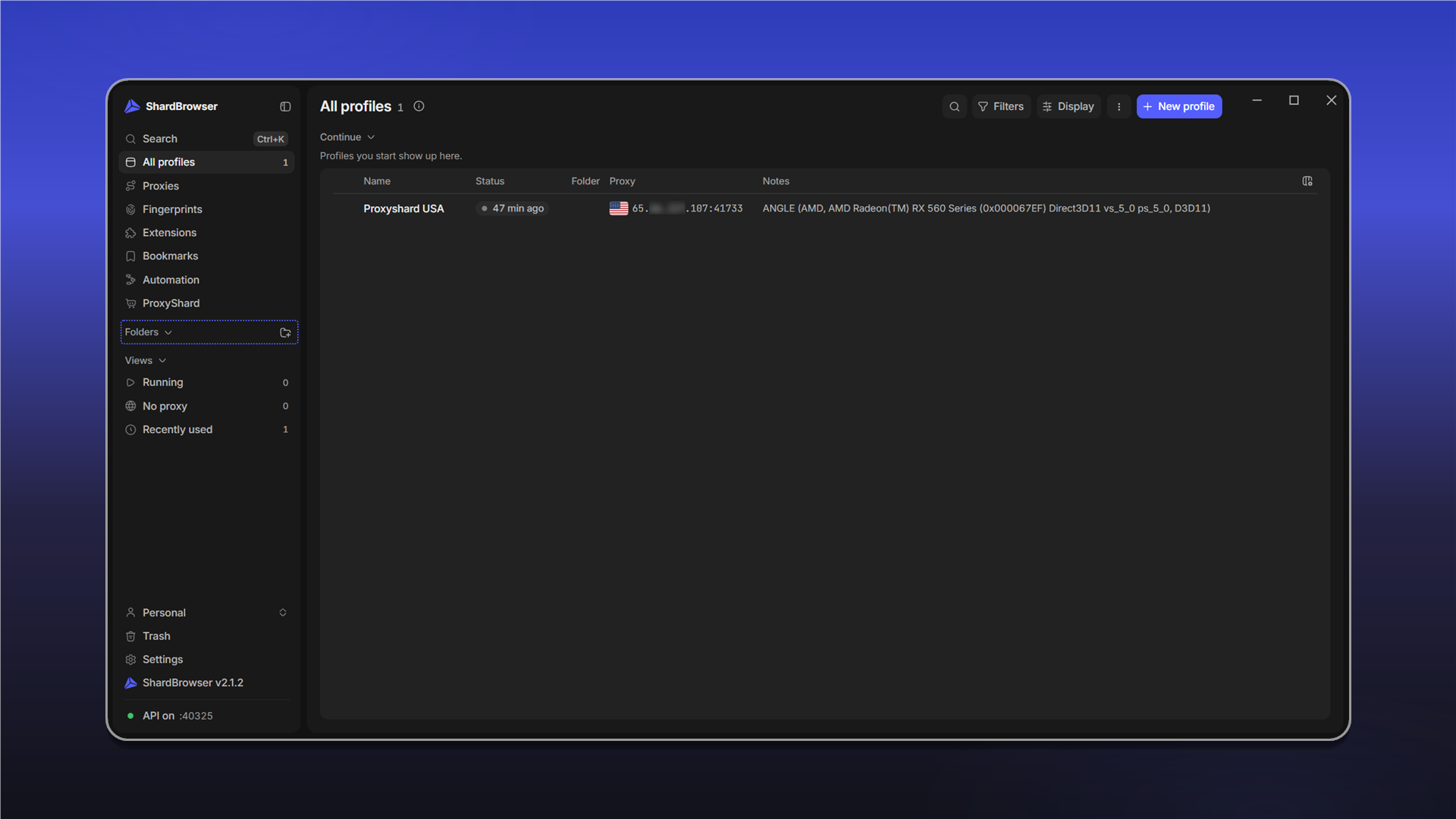The width and height of the screenshot is (1456, 819).
Task: Open Extensions page
Action: click(x=206, y=233)
